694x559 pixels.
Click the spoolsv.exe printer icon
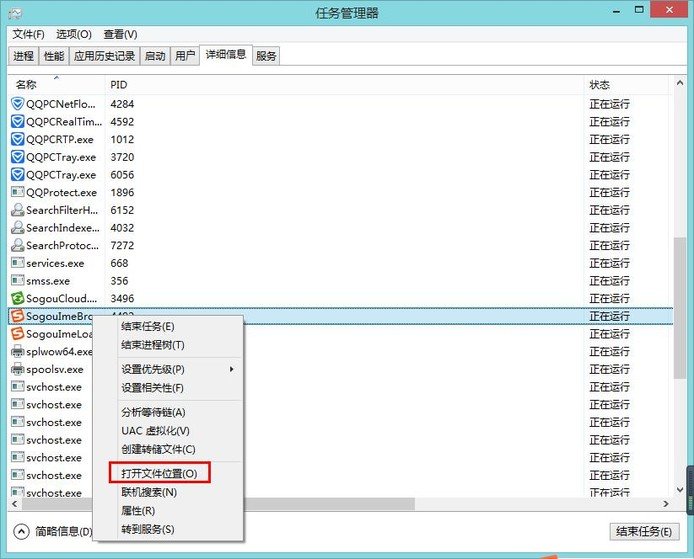(17, 369)
